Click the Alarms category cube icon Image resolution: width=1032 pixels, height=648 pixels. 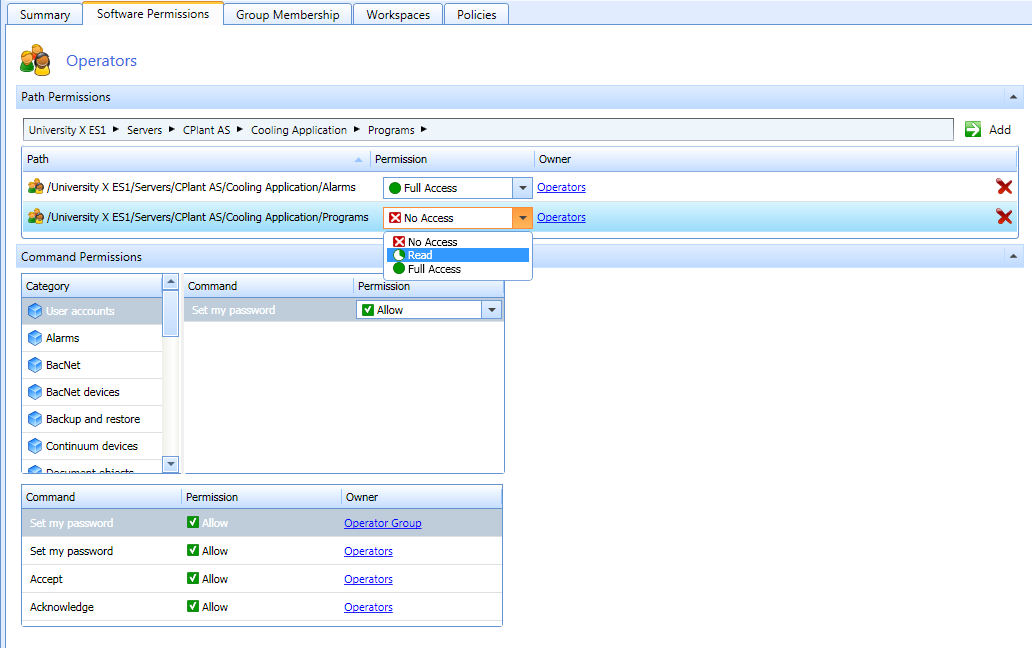[35, 338]
